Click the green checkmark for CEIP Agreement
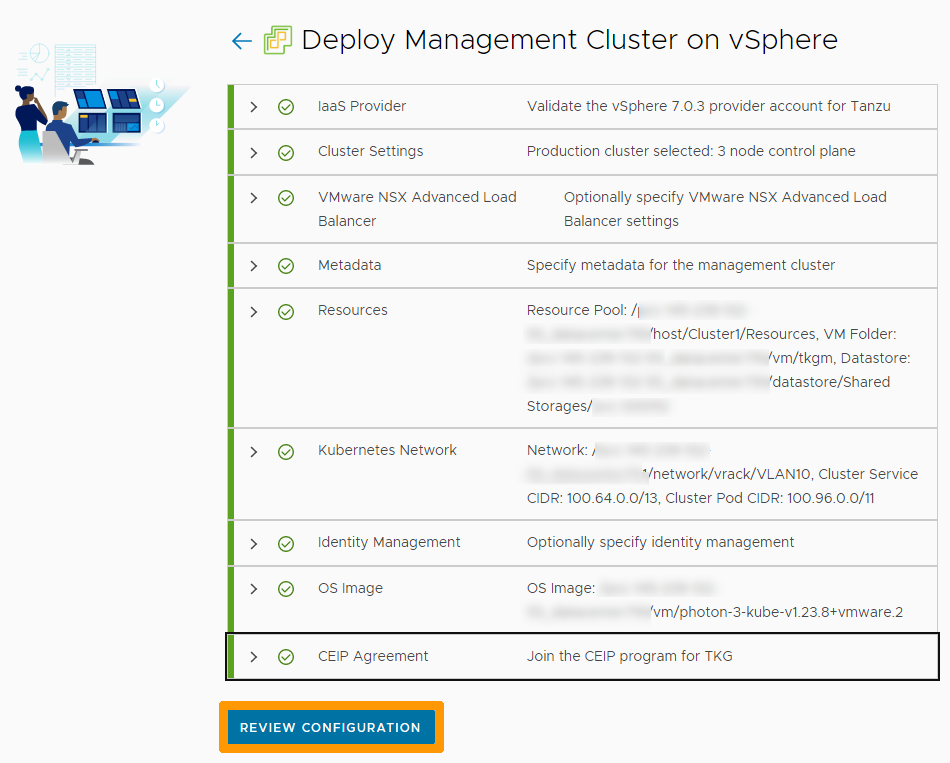Viewport: 950px width, 763px height. click(286, 657)
